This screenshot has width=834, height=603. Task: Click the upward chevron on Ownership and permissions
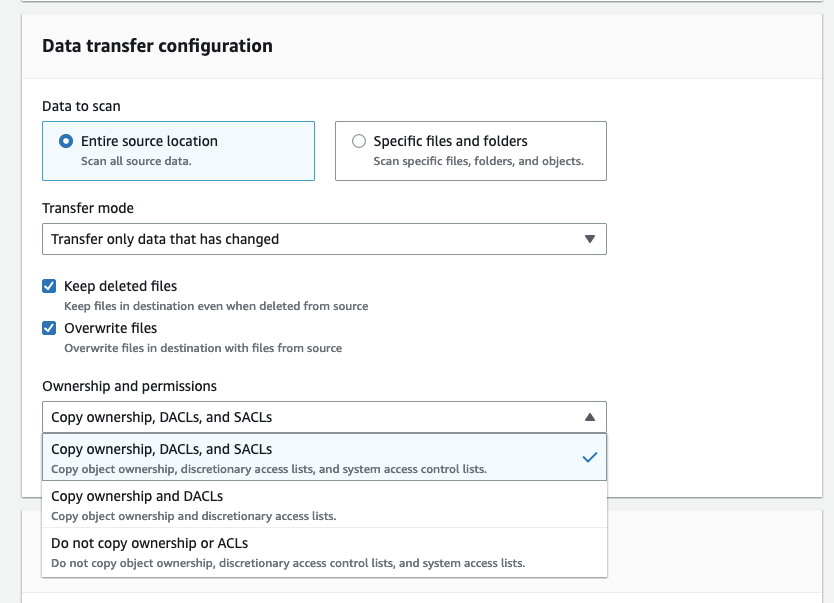[592, 417]
